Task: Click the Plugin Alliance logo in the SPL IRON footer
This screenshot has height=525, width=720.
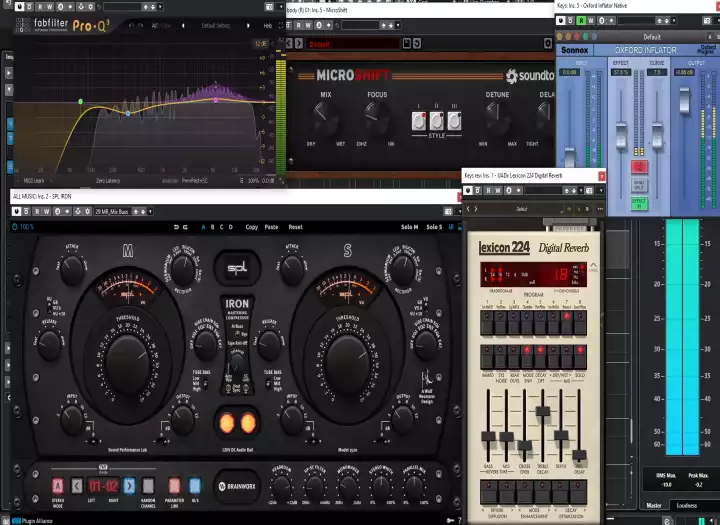Action: (x=33, y=521)
